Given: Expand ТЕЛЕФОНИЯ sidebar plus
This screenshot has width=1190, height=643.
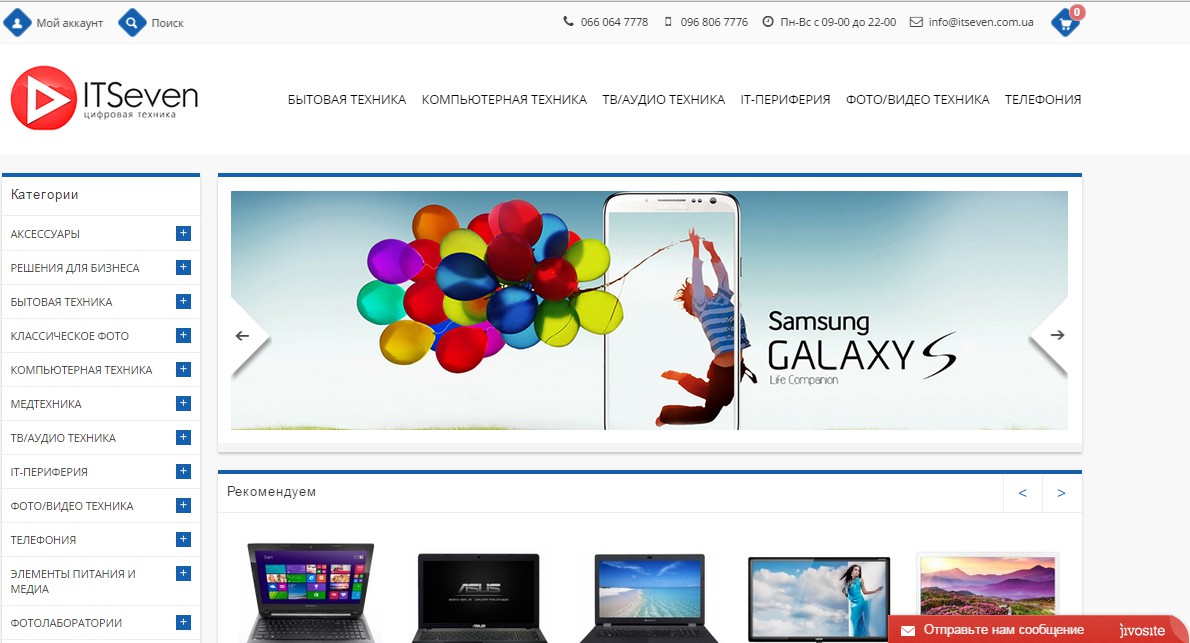Looking at the screenshot, I should click(183, 539).
